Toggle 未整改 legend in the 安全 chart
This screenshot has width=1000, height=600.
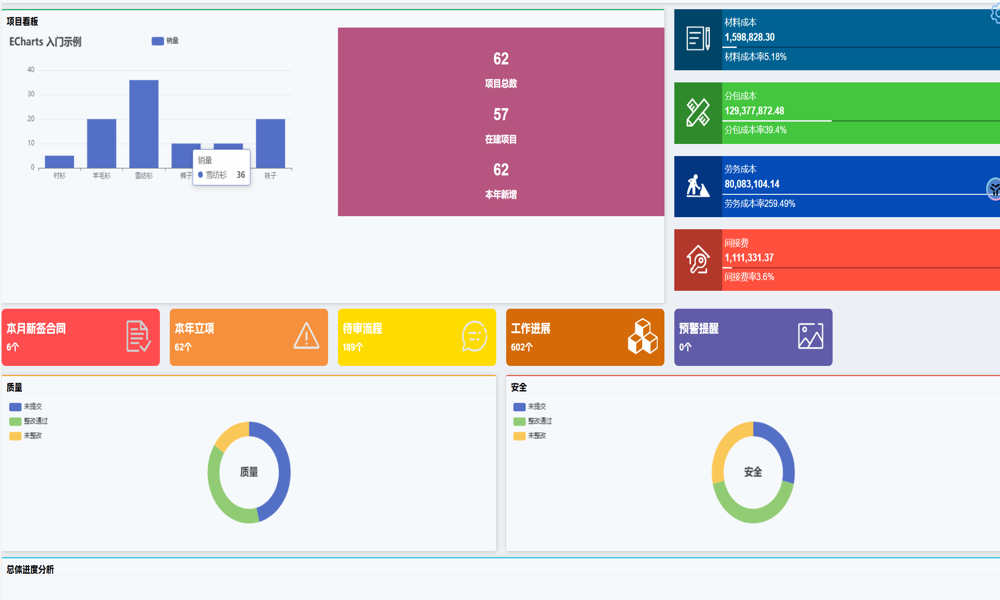(529, 436)
